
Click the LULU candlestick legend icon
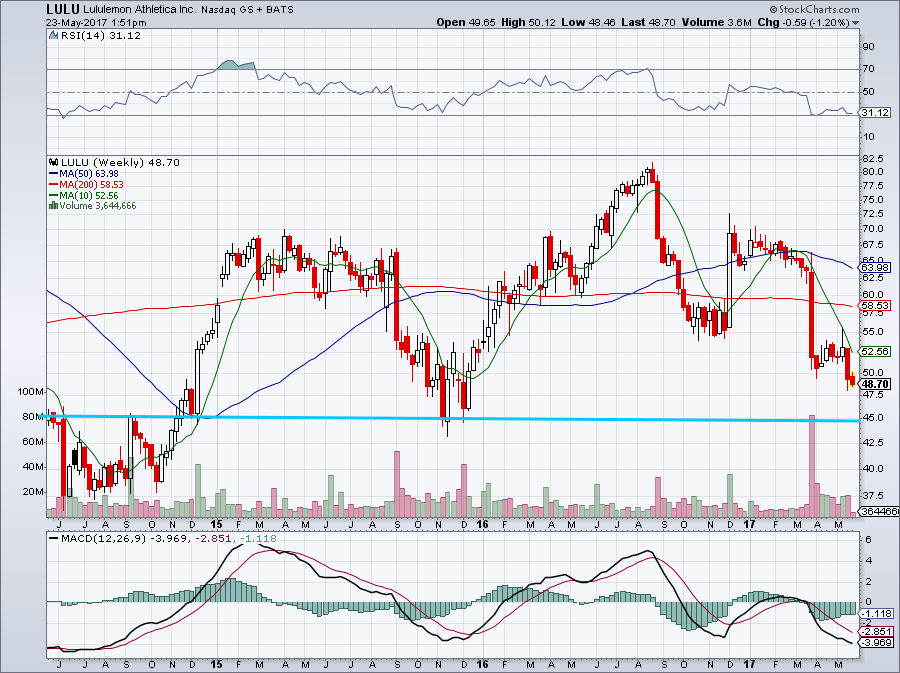coord(53,162)
